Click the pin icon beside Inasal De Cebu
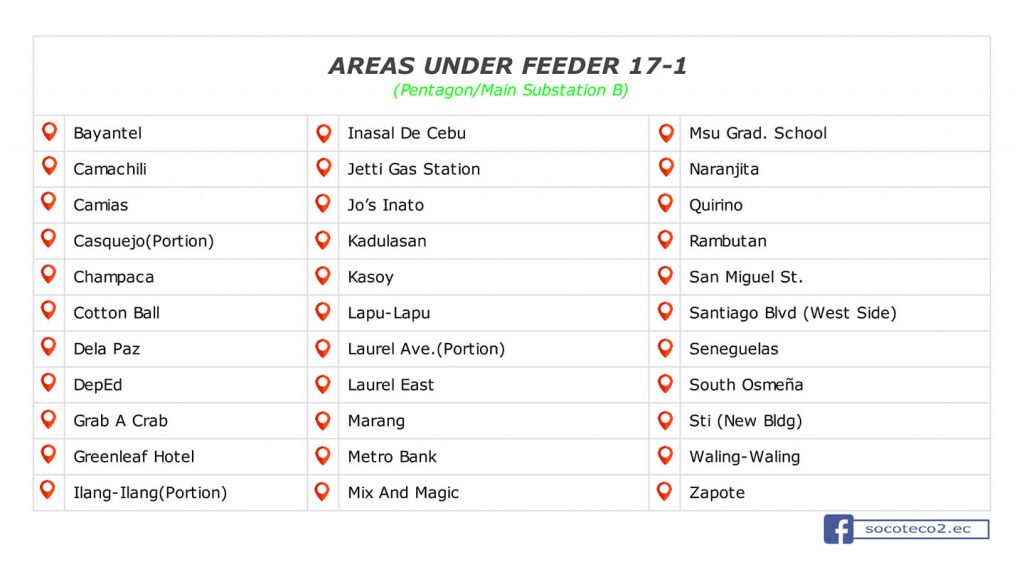Screen dimensions: 1024x567 point(323,133)
